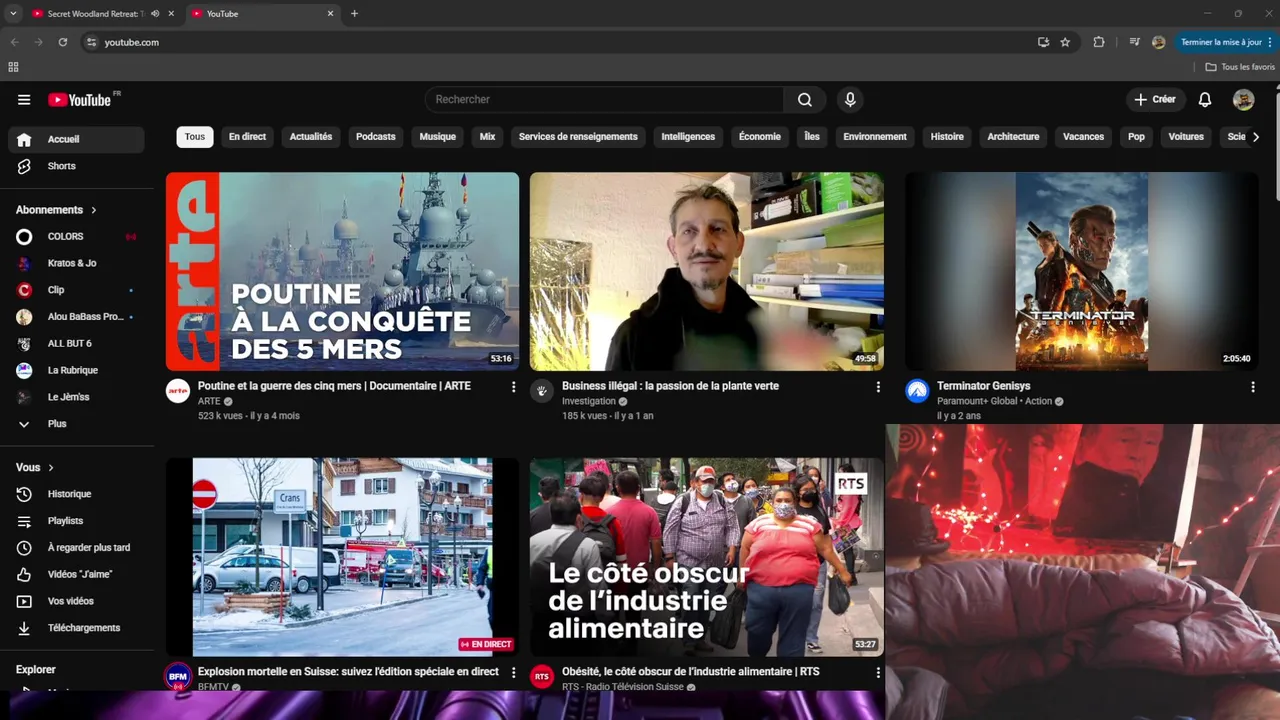Viewport: 1280px width, 720px height.
Task: Play the Poutine ARTE documentary thumbnail
Action: [x=342, y=271]
